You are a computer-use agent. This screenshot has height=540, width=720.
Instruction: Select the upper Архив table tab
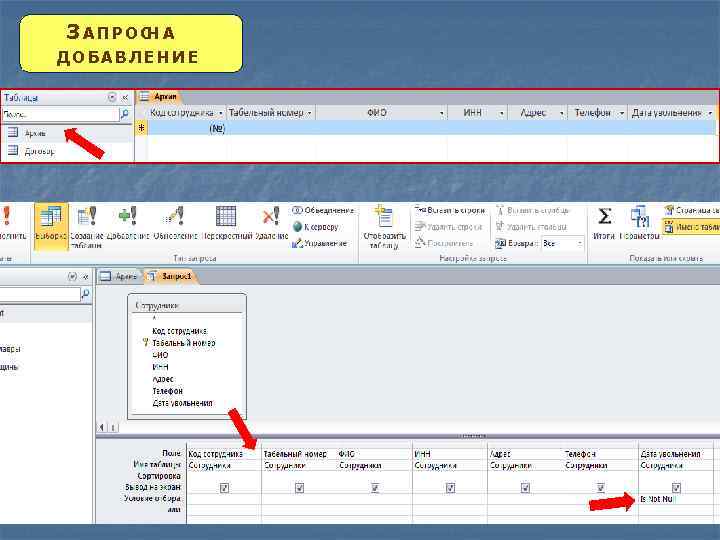click(159, 96)
